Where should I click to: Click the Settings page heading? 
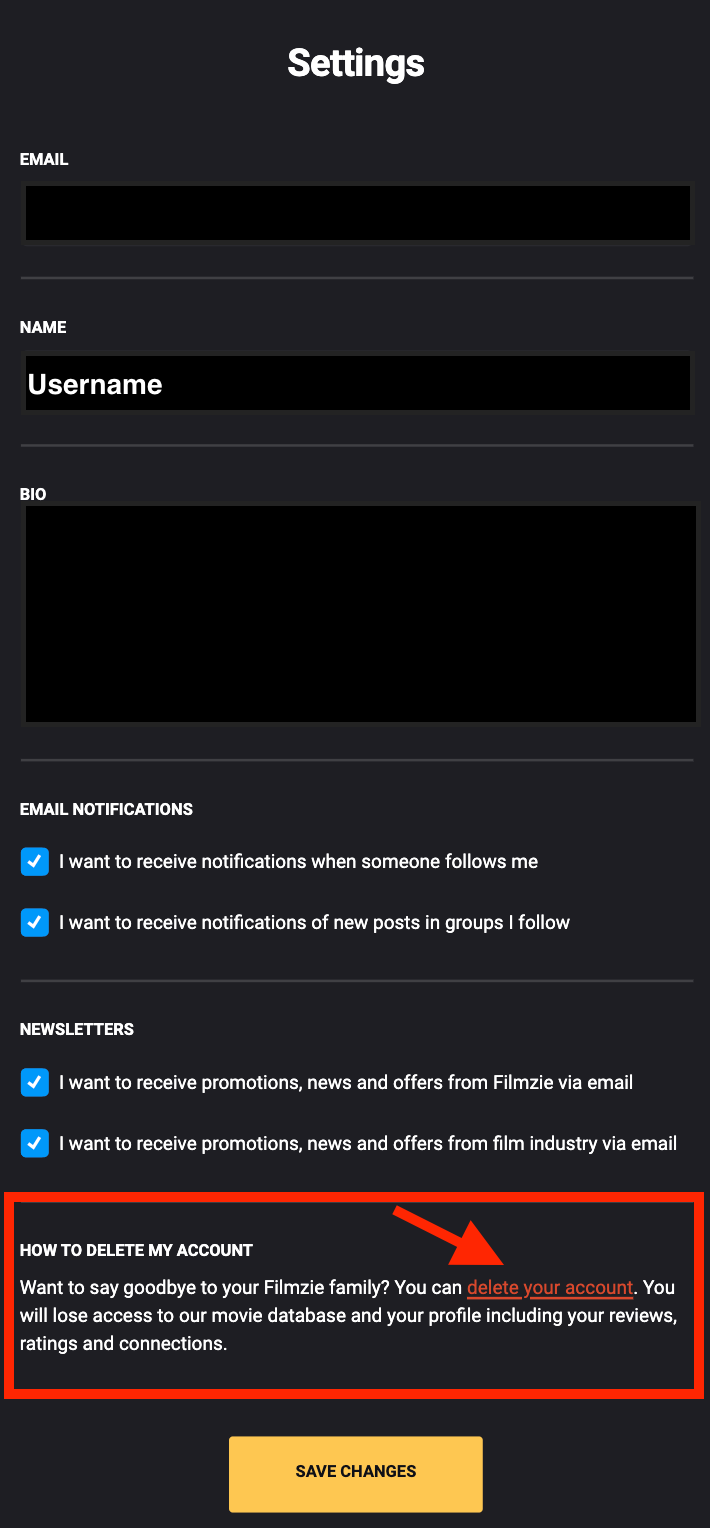[x=356, y=63]
